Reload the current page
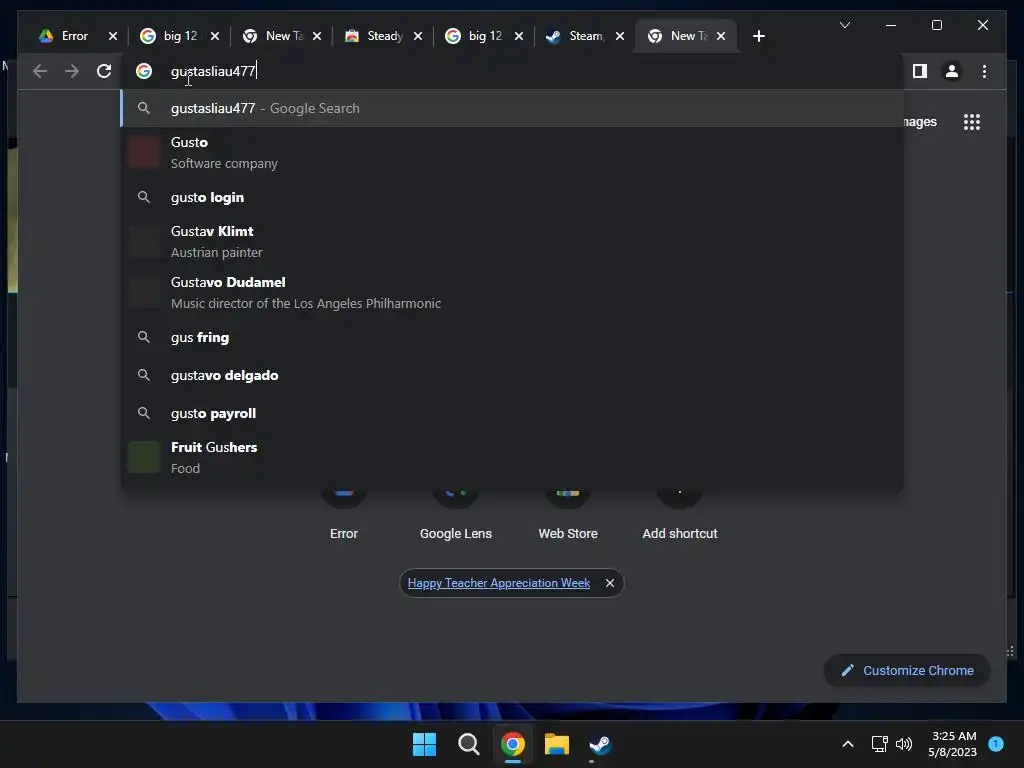 pos(104,71)
